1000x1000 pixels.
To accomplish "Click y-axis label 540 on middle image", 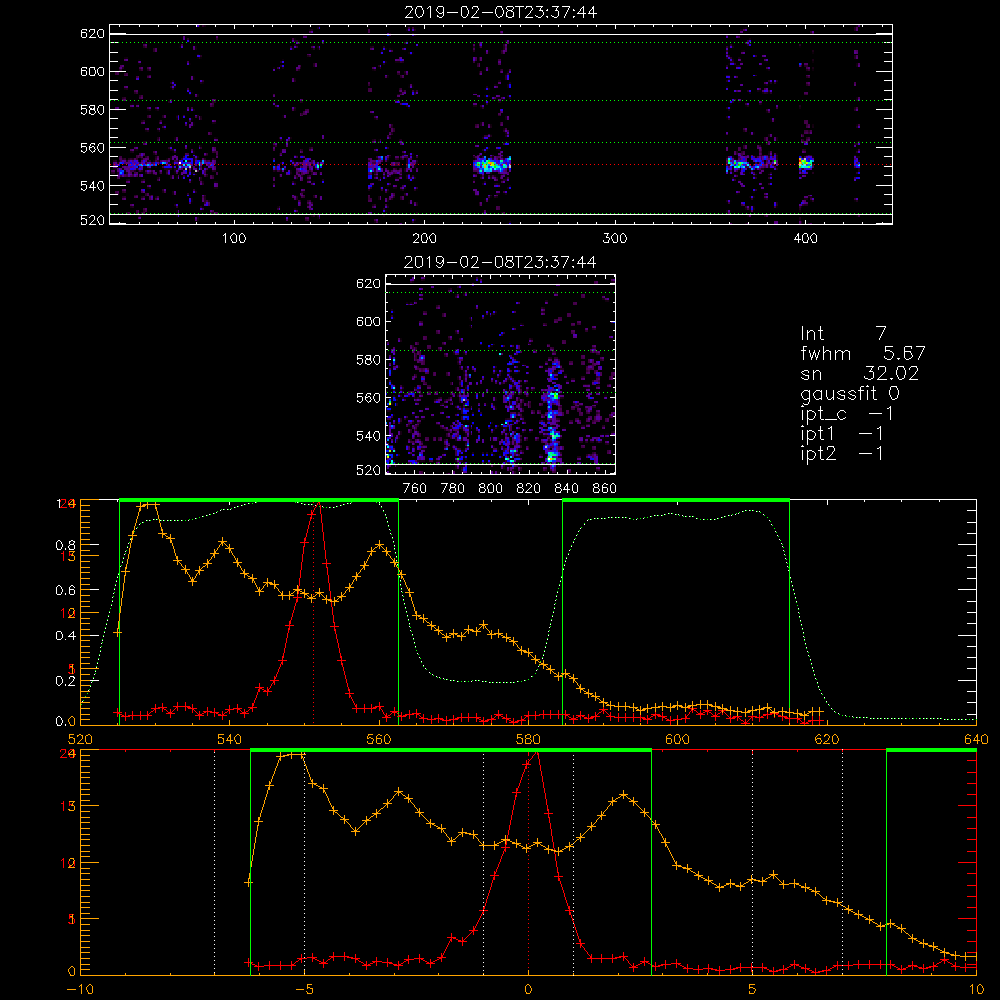I will 369,436.
